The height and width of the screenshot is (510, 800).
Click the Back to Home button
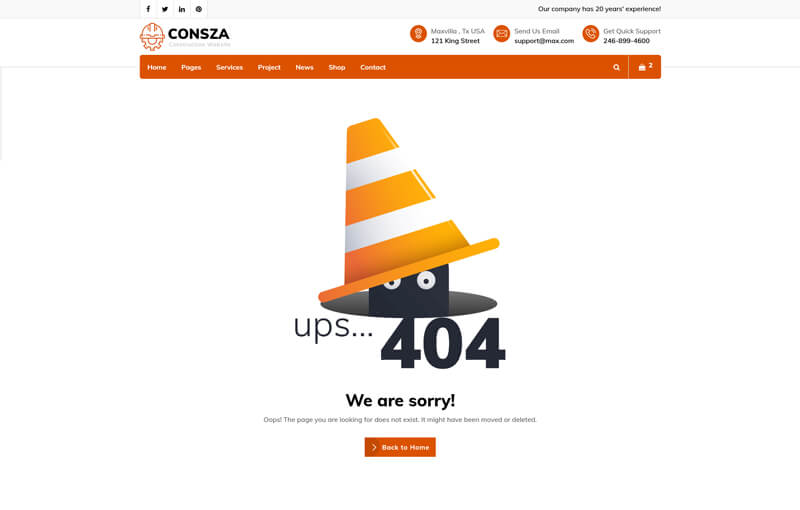tap(400, 447)
